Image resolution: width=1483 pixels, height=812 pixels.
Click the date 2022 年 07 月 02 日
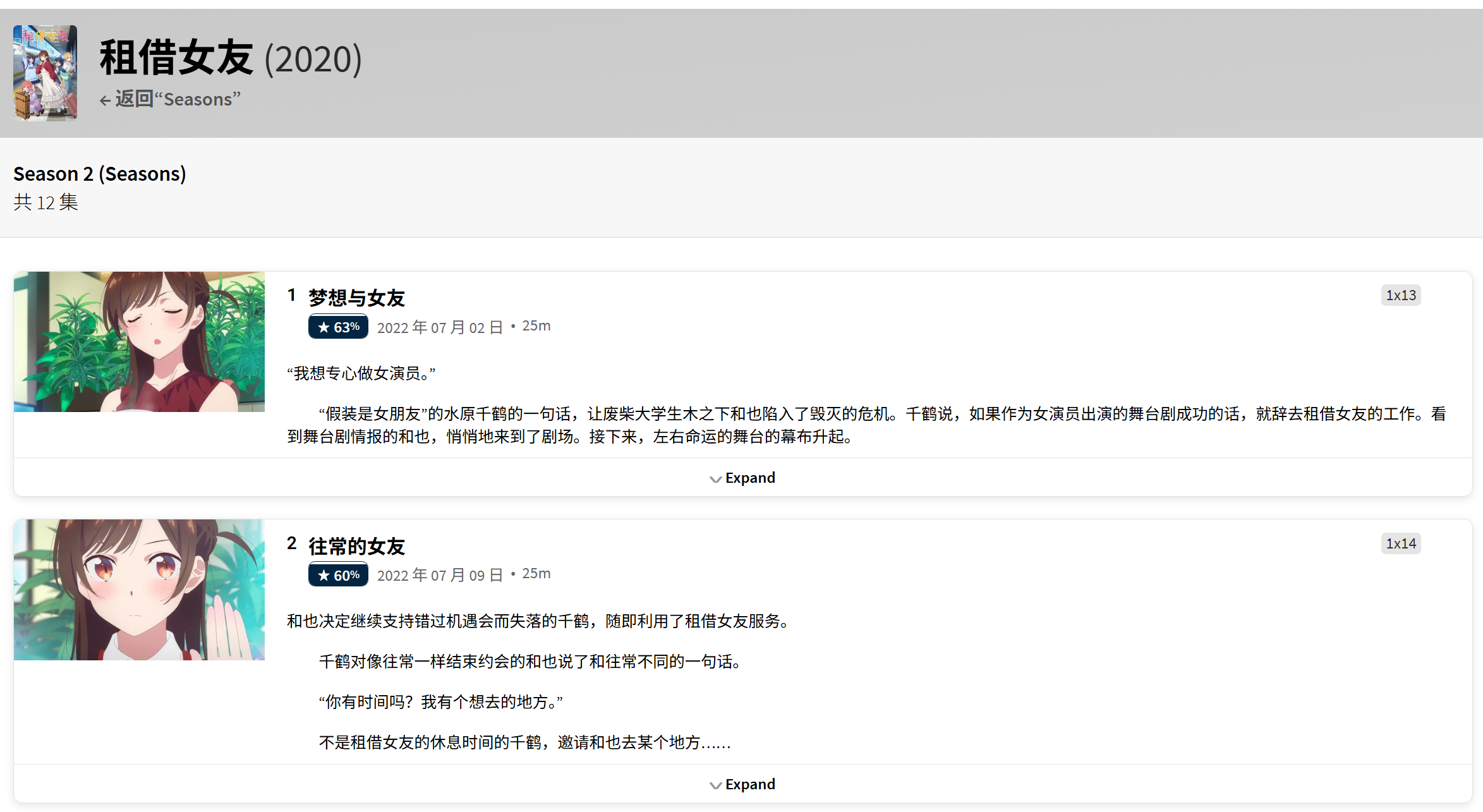click(x=440, y=327)
